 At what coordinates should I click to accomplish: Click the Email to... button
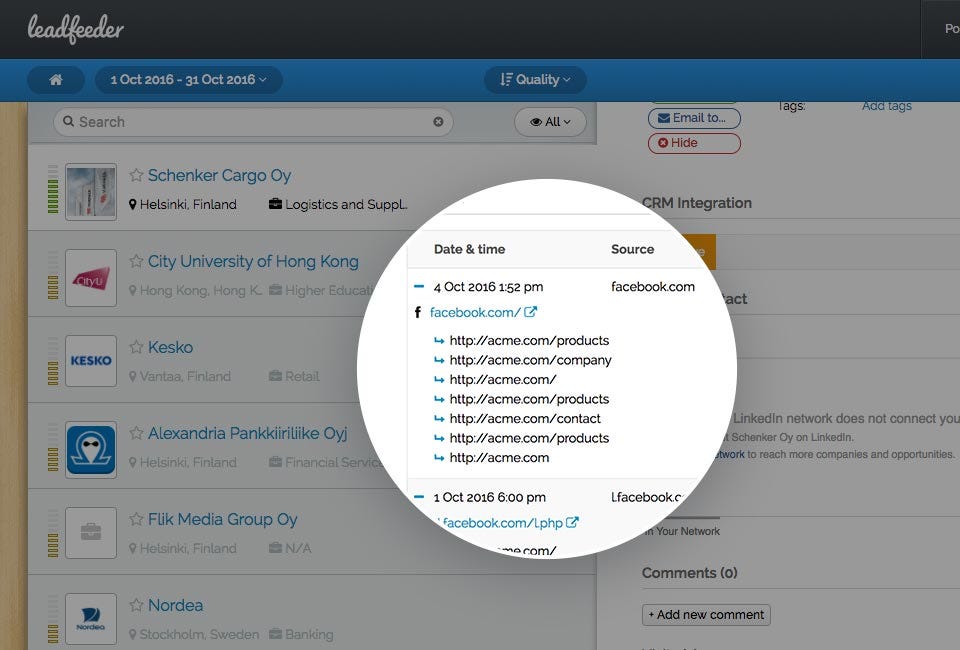click(694, 118)
